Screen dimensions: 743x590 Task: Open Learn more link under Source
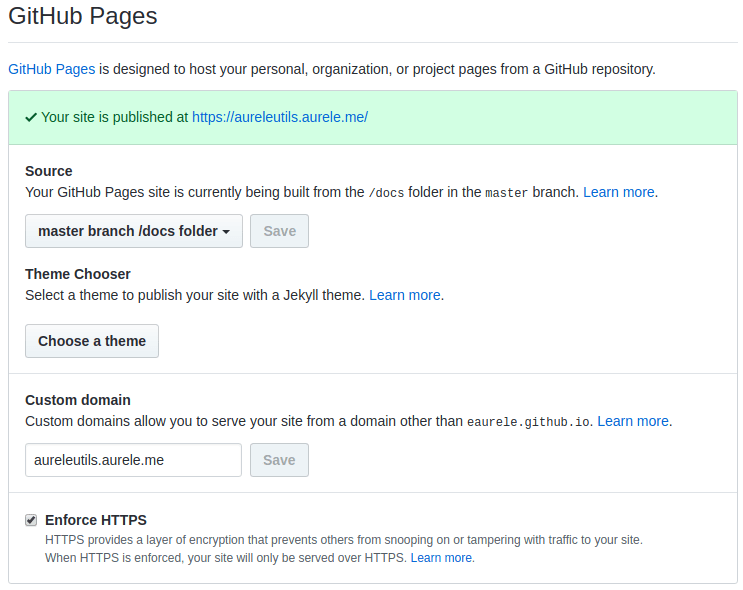619,192
